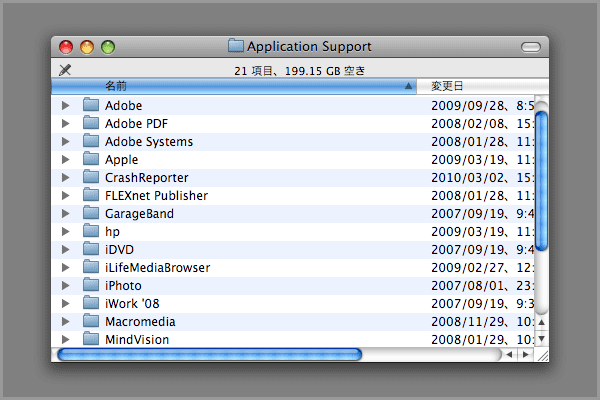Expand the iDVD disclosure triangle
The image size is (600, 400).
pyautogui.click(x=66, y=249)
